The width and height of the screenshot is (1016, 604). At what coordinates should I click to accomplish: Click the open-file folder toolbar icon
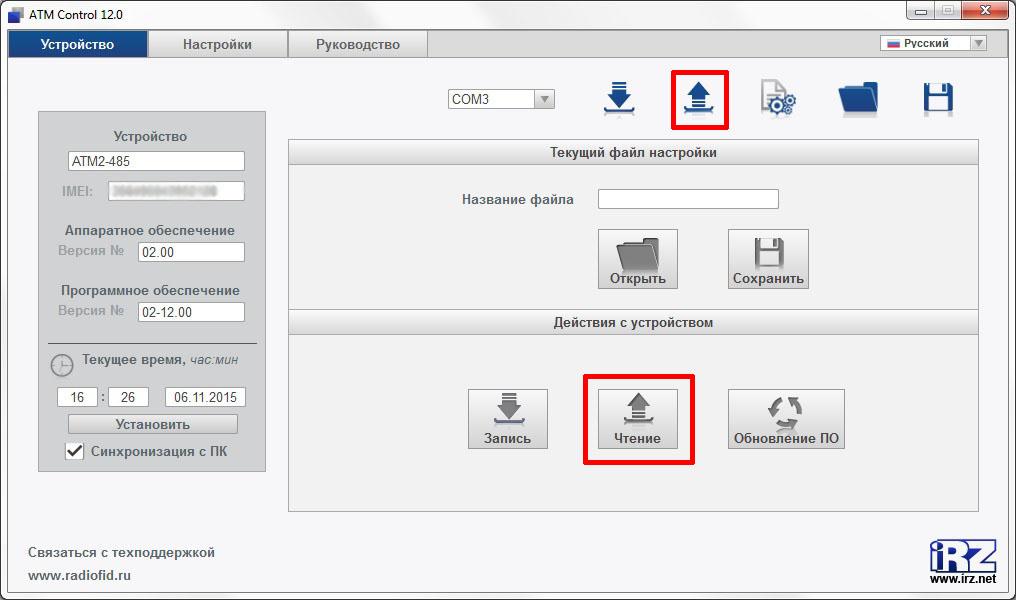pyautogui.click(x=858, y=97)
